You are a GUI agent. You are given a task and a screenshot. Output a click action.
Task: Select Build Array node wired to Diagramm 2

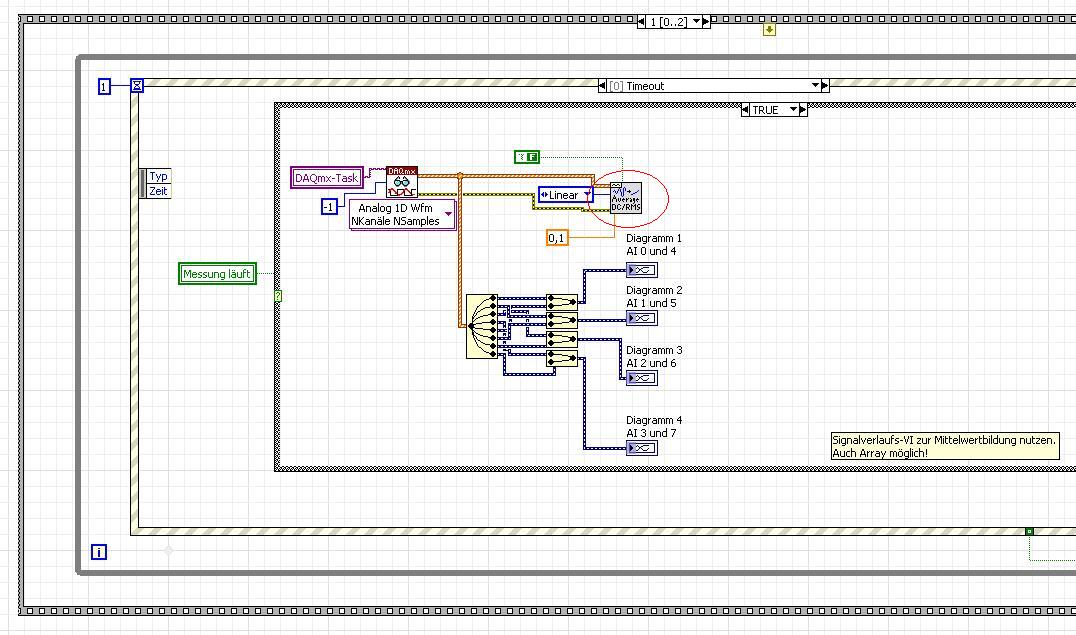click(562, 320)
